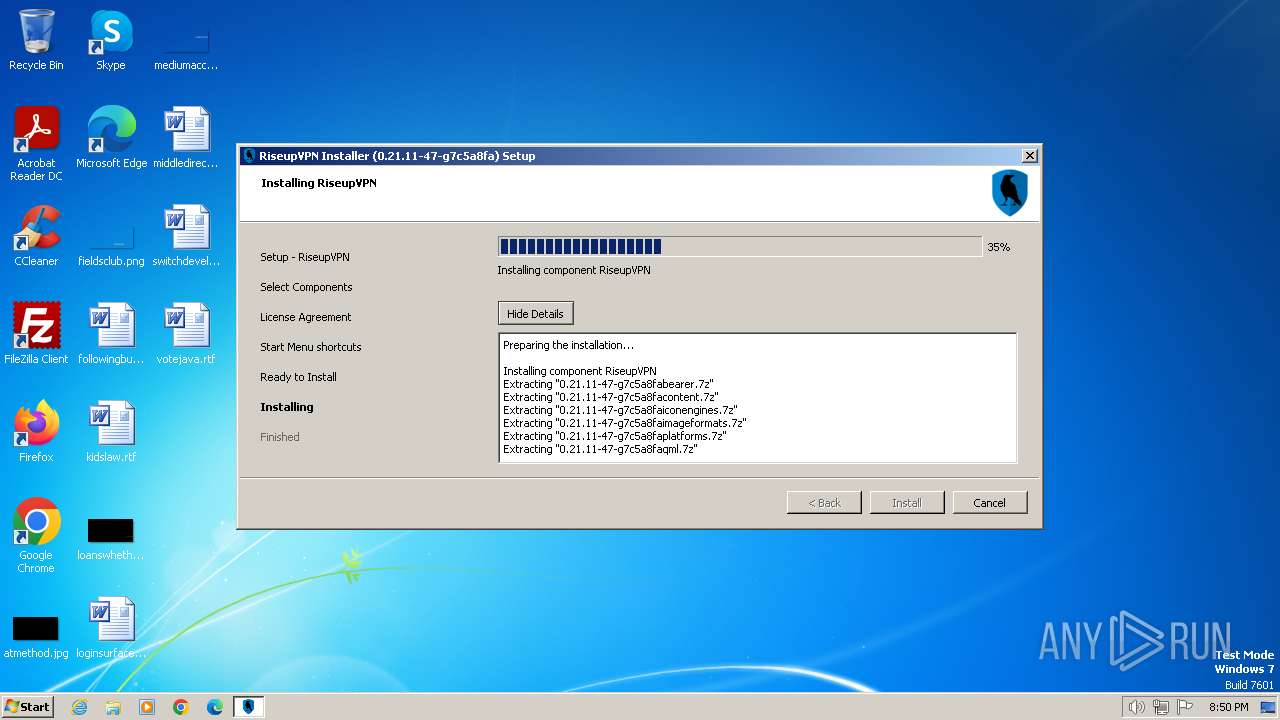The height and width of the screenshot is (720, 1280).
Task: Click the extracting qml.7z log line
Action: click(600, 450)
